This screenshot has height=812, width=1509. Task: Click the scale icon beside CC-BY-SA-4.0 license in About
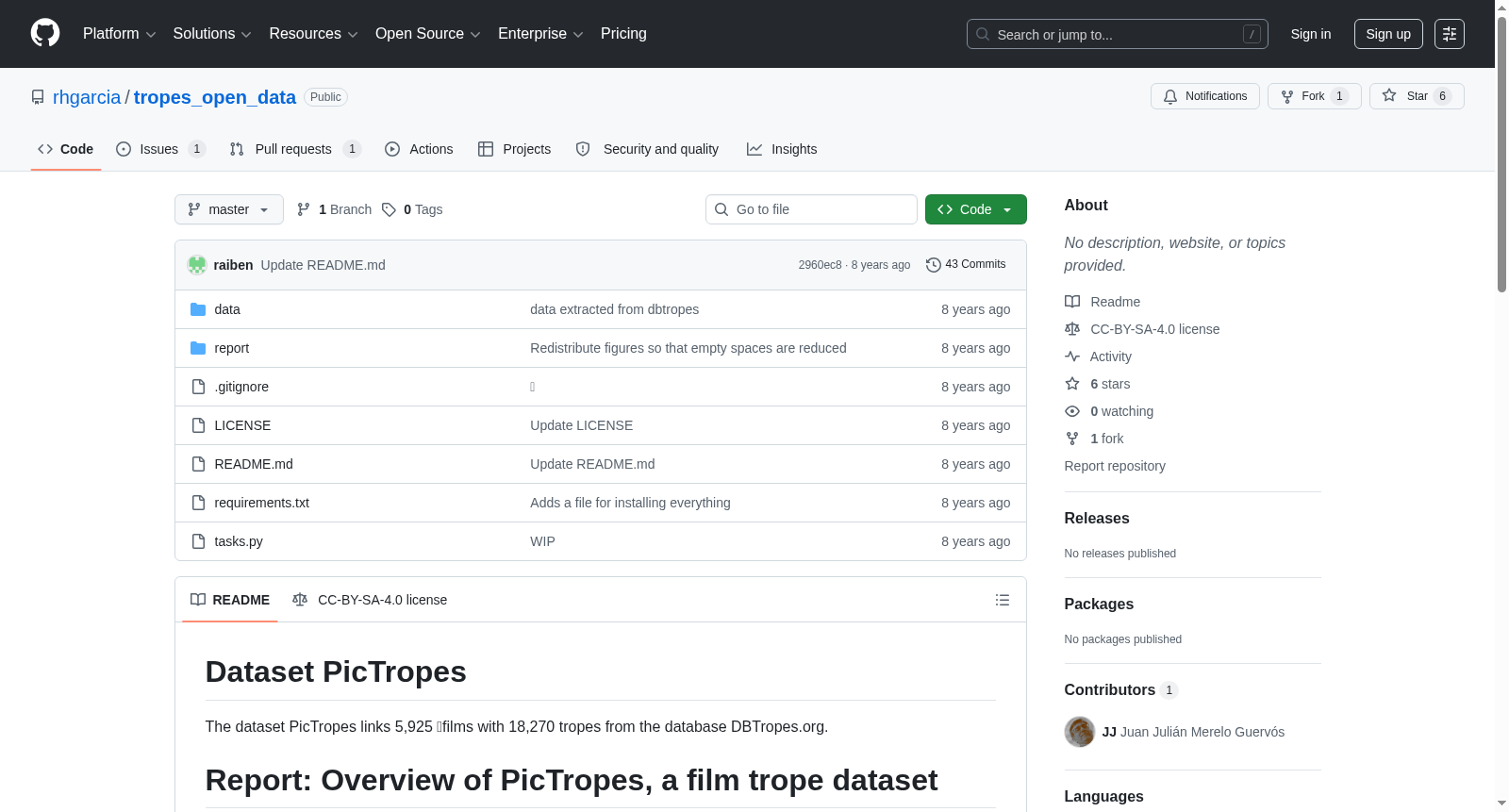(x=1072, y=329)
